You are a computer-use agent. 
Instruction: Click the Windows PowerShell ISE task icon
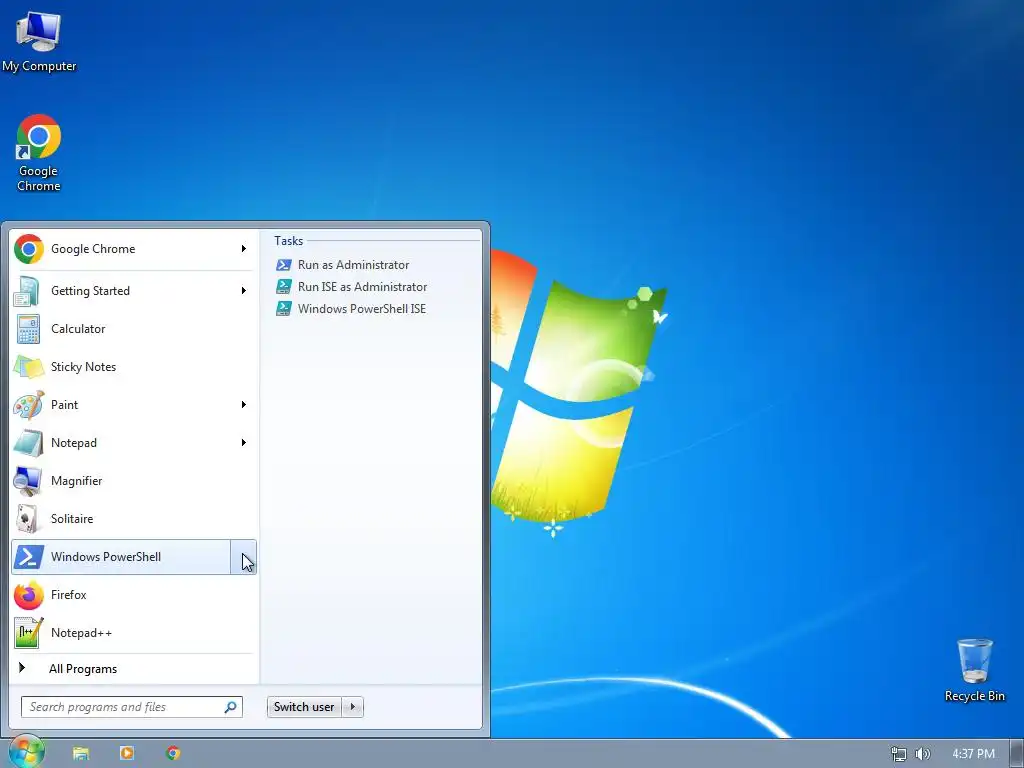(283, 309)
